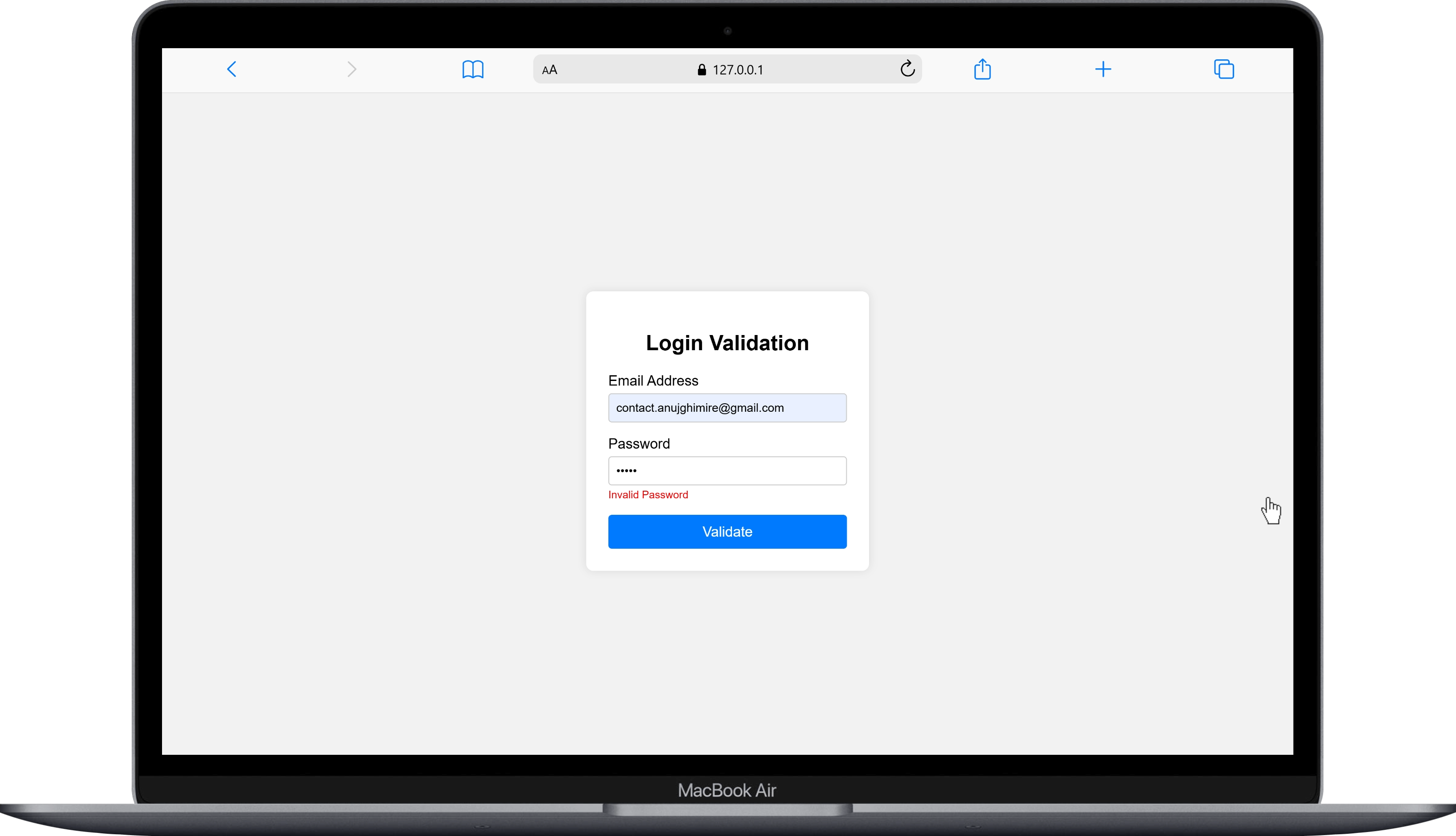This screenshot has height=836, width=1456.
Task: Open a new tab with plus icon
Action: pyautogui.click(x=1103, y=69)
